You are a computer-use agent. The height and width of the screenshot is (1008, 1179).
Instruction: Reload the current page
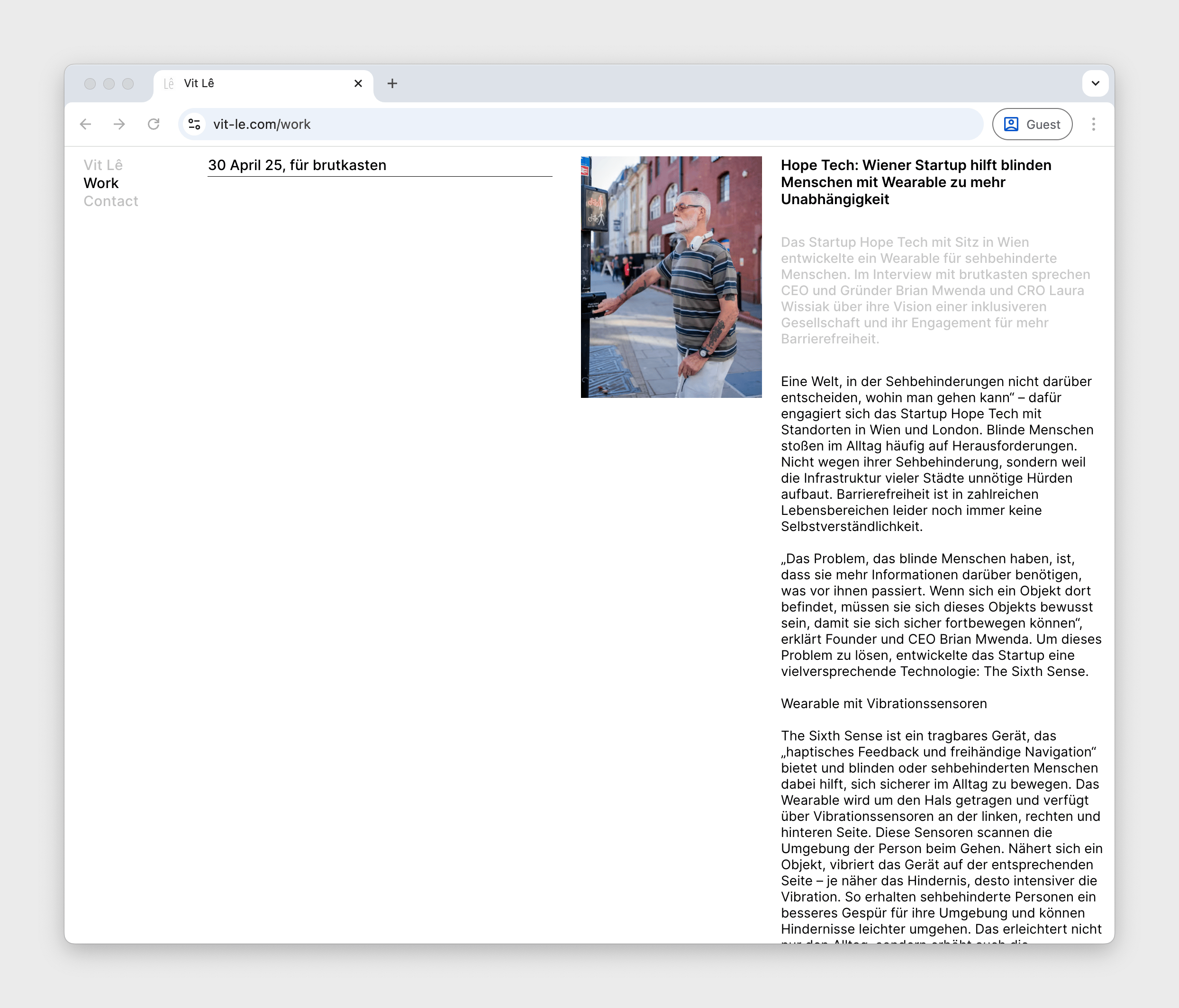point(154,124)
